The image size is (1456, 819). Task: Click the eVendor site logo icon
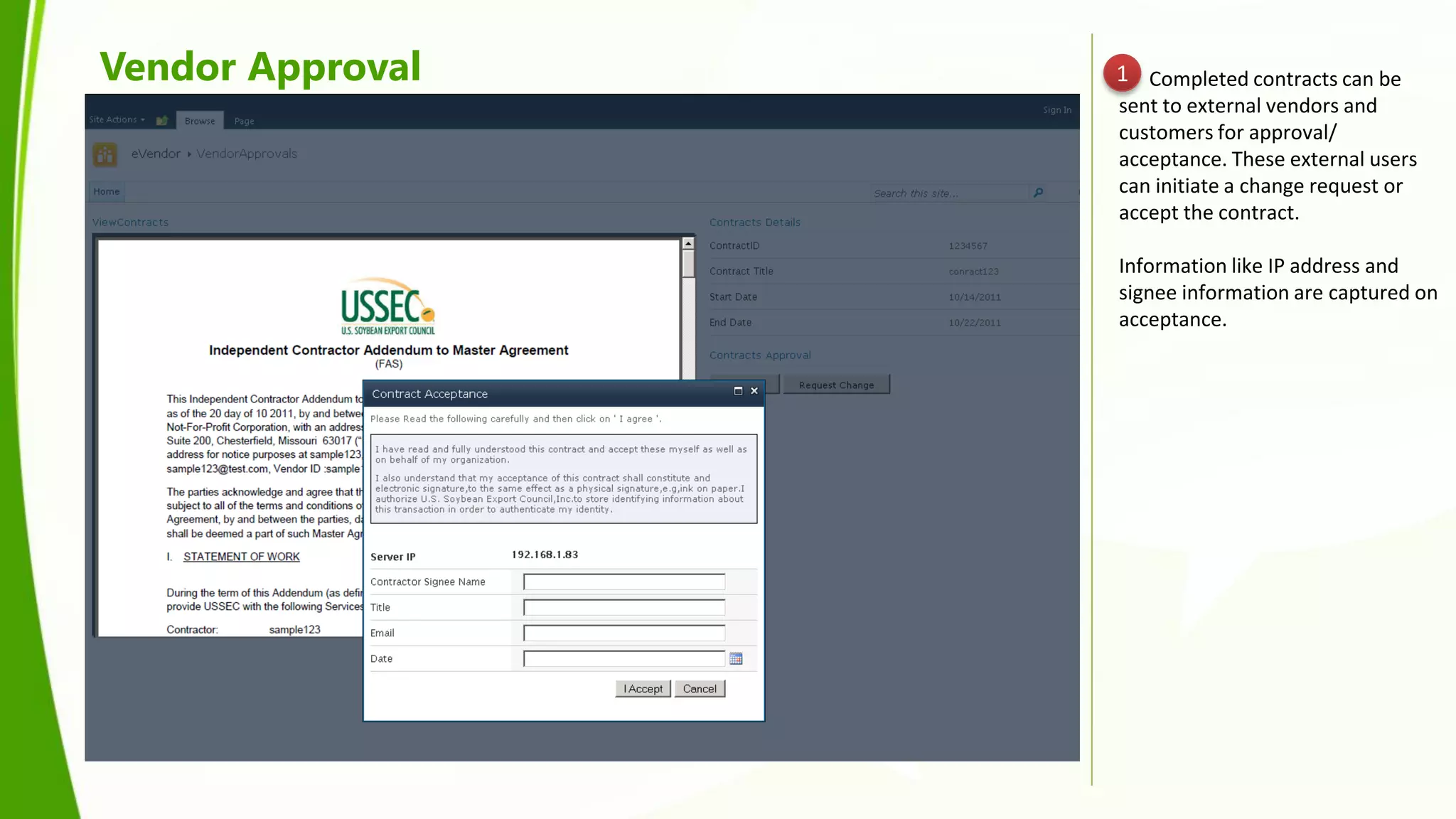pos(105,154)
